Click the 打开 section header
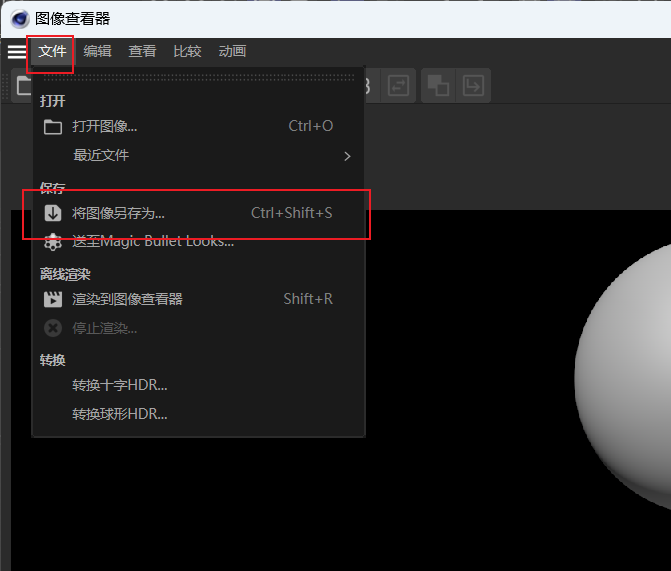The width and height of the screenshot is (671, 571). (52, 101)
